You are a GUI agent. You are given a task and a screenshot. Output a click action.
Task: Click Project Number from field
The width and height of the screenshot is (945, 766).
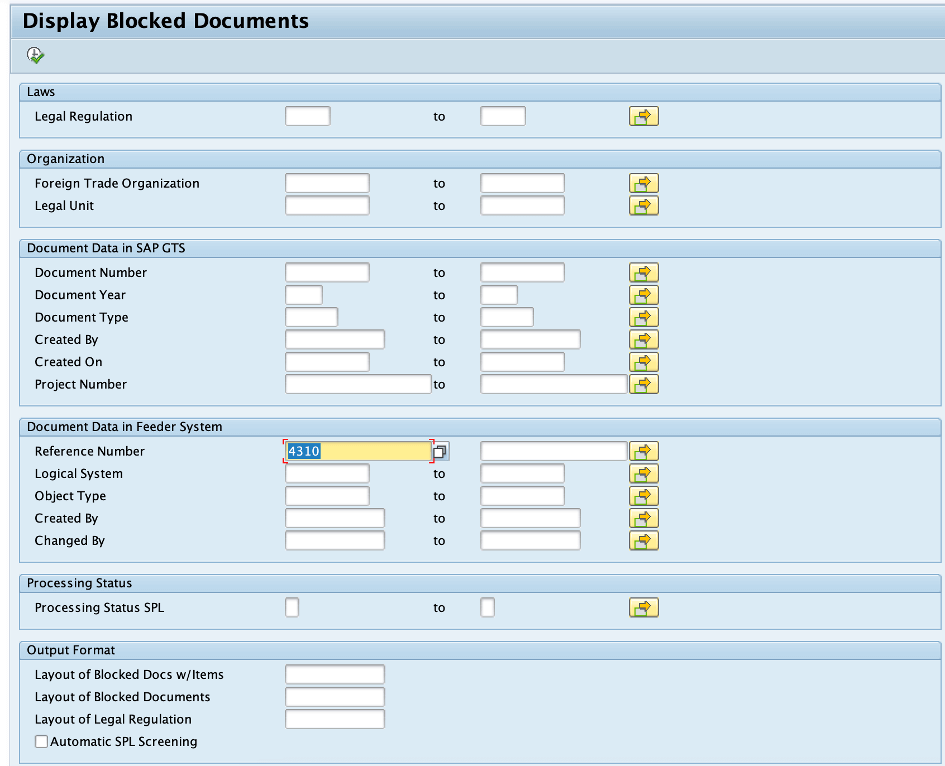pos(358,384)
